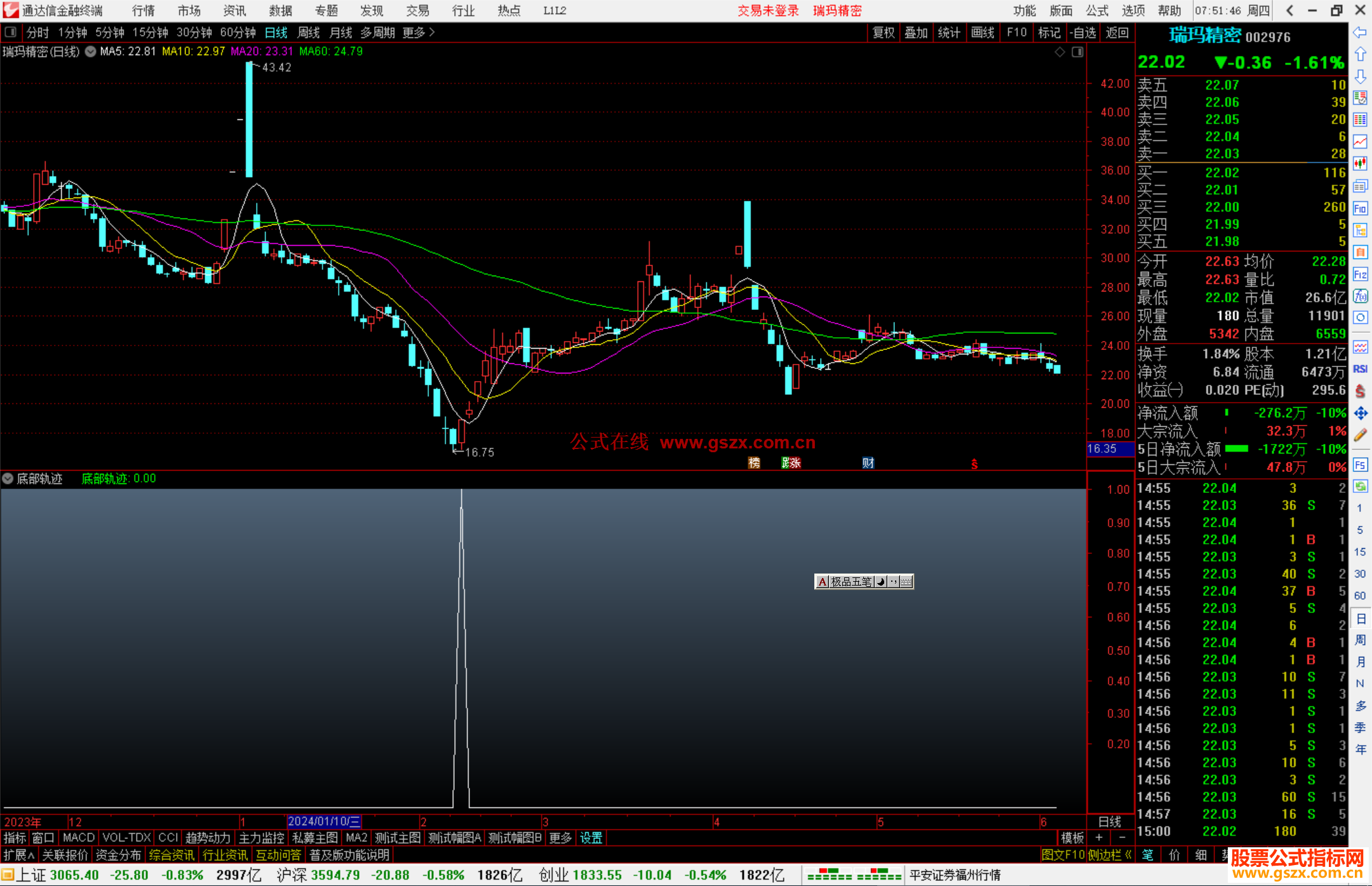Open the 公式 menu
Viewport: 1372px width, 886px height.
pyautogui.click(x=1096, y=11)
